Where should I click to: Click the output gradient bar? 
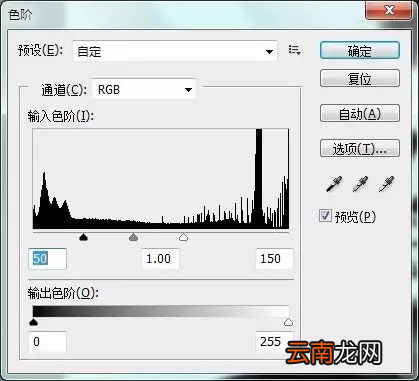point(161,311)
